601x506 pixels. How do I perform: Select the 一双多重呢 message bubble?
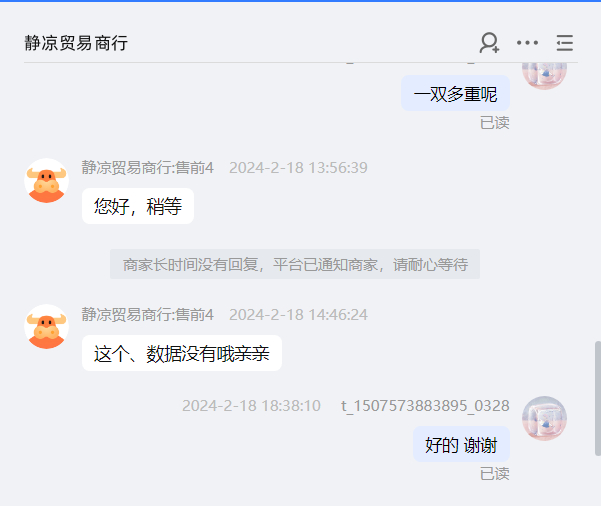tap(455, 94)
